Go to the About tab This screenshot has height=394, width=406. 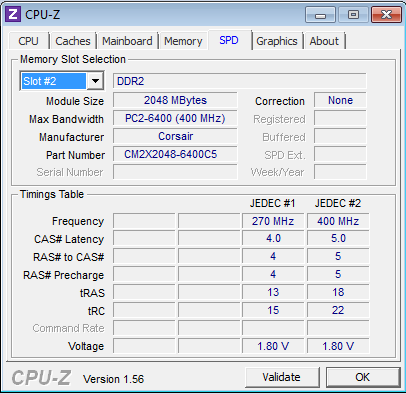(x=324, y=41)
